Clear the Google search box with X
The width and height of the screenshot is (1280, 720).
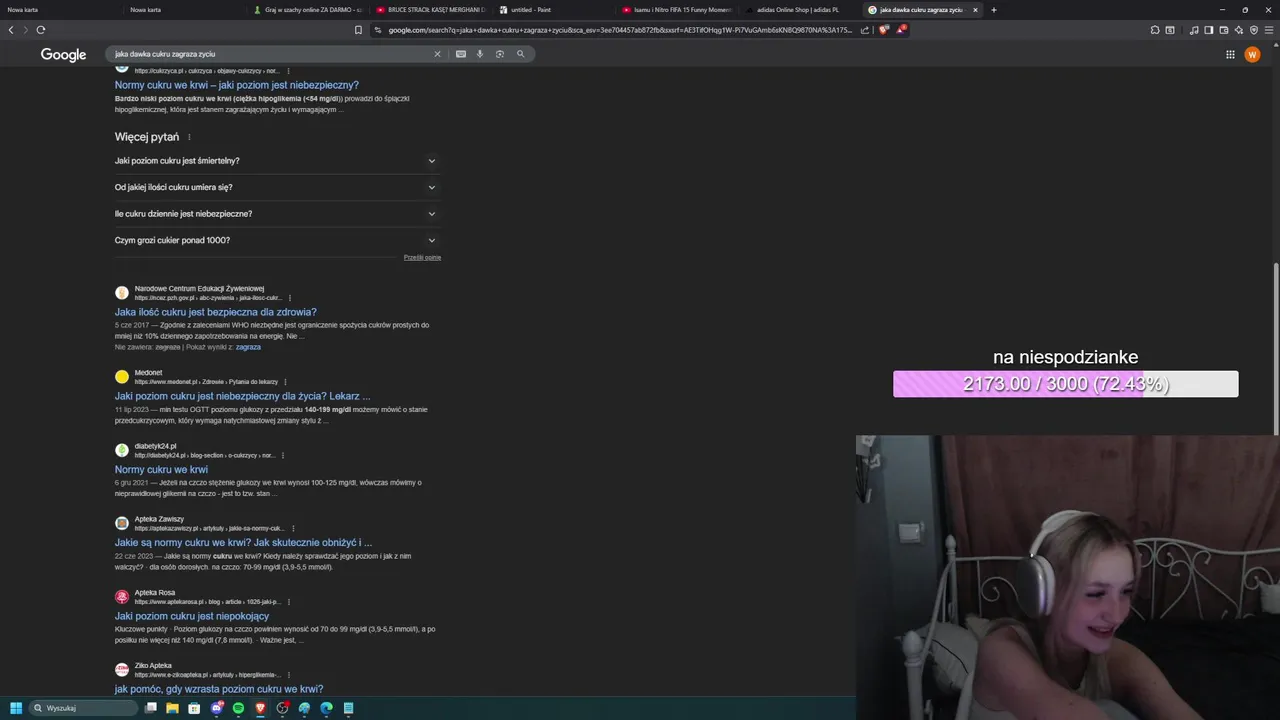point(437,54)
